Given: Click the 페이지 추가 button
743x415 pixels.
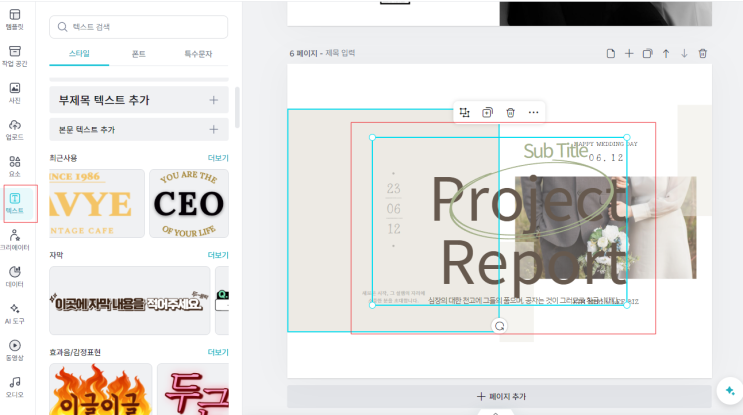Looking at the screenshot, I should point(499,397).
